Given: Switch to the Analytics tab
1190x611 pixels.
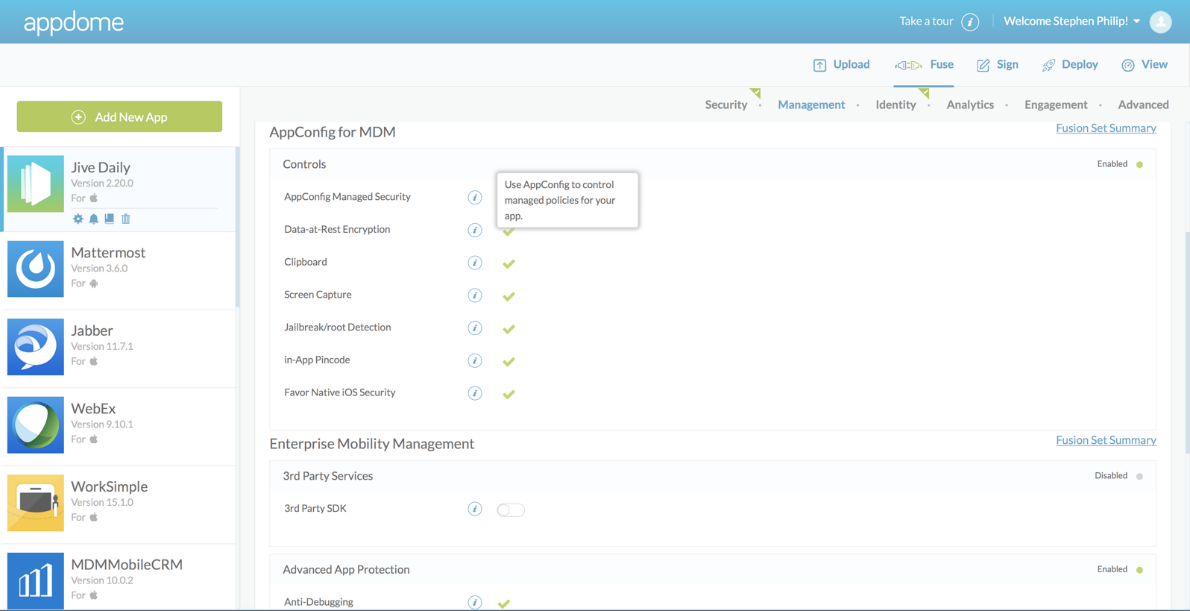Looking at the screenshot, I should click(970, 105).
